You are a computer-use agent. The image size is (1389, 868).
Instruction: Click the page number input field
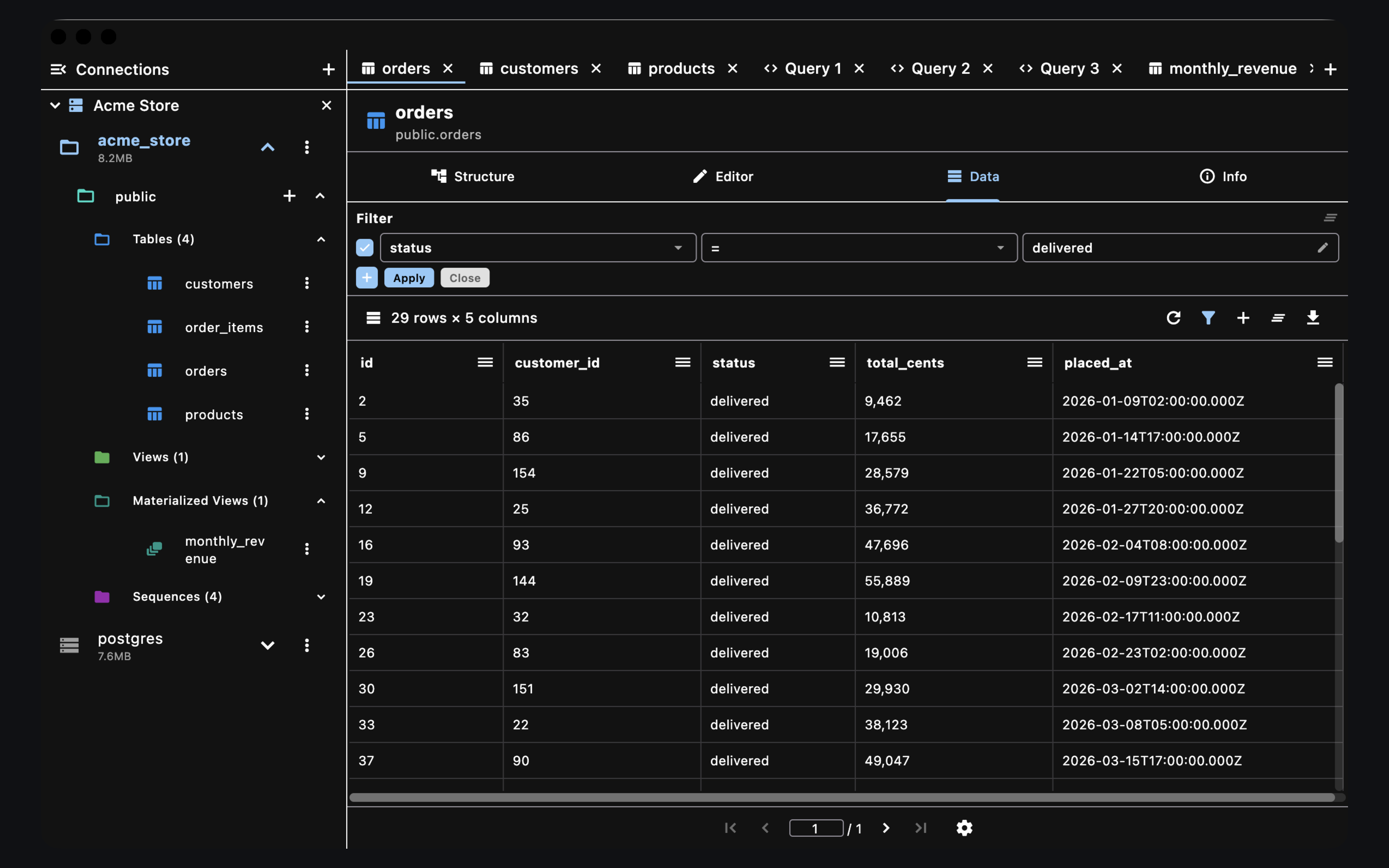tap(816, 828)
